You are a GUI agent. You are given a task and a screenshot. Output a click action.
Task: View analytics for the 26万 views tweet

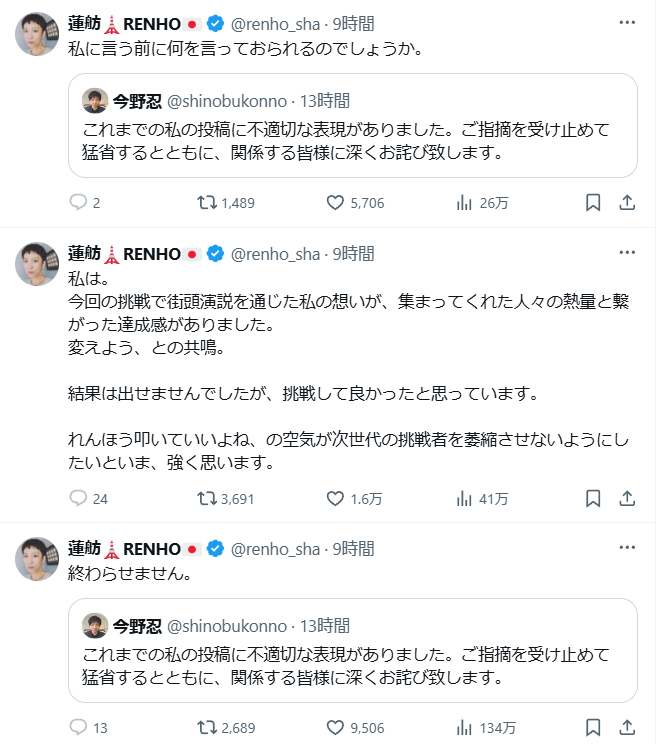464,202
